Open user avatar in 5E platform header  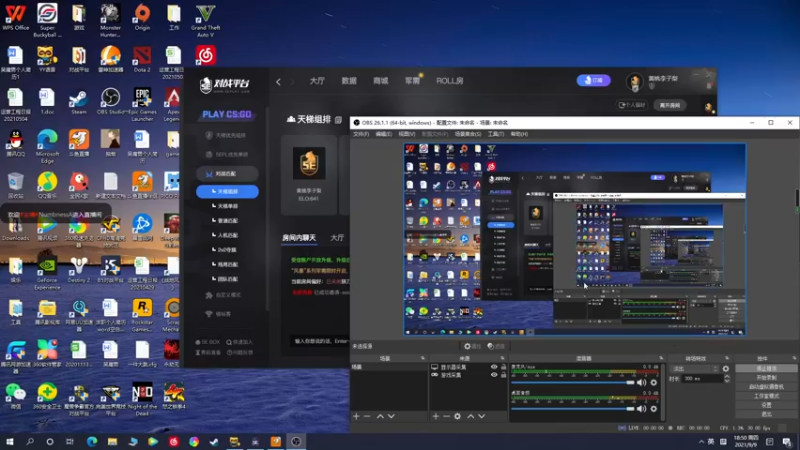pyautogui.click(x=635, y=82)
